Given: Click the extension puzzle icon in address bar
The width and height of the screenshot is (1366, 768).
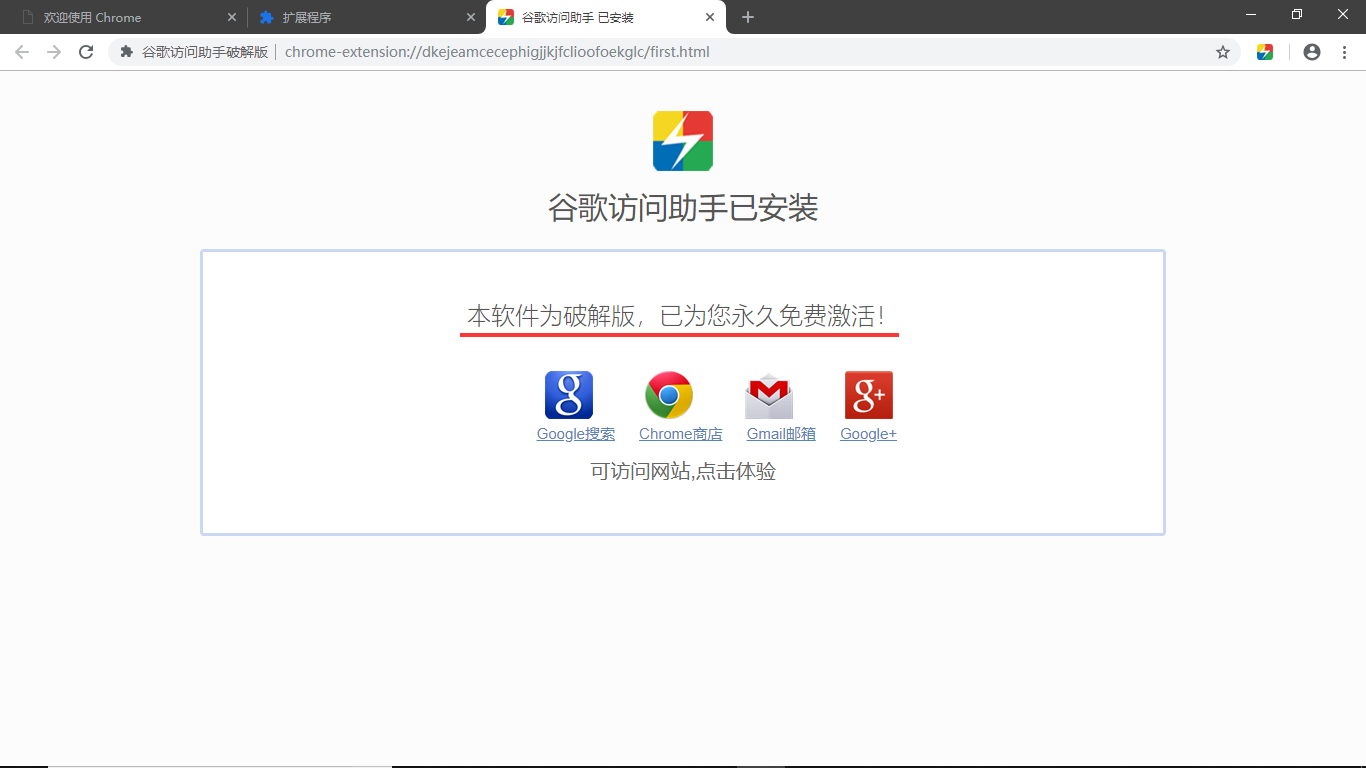Looking at the screenshot, I should [x=127, y=52].
